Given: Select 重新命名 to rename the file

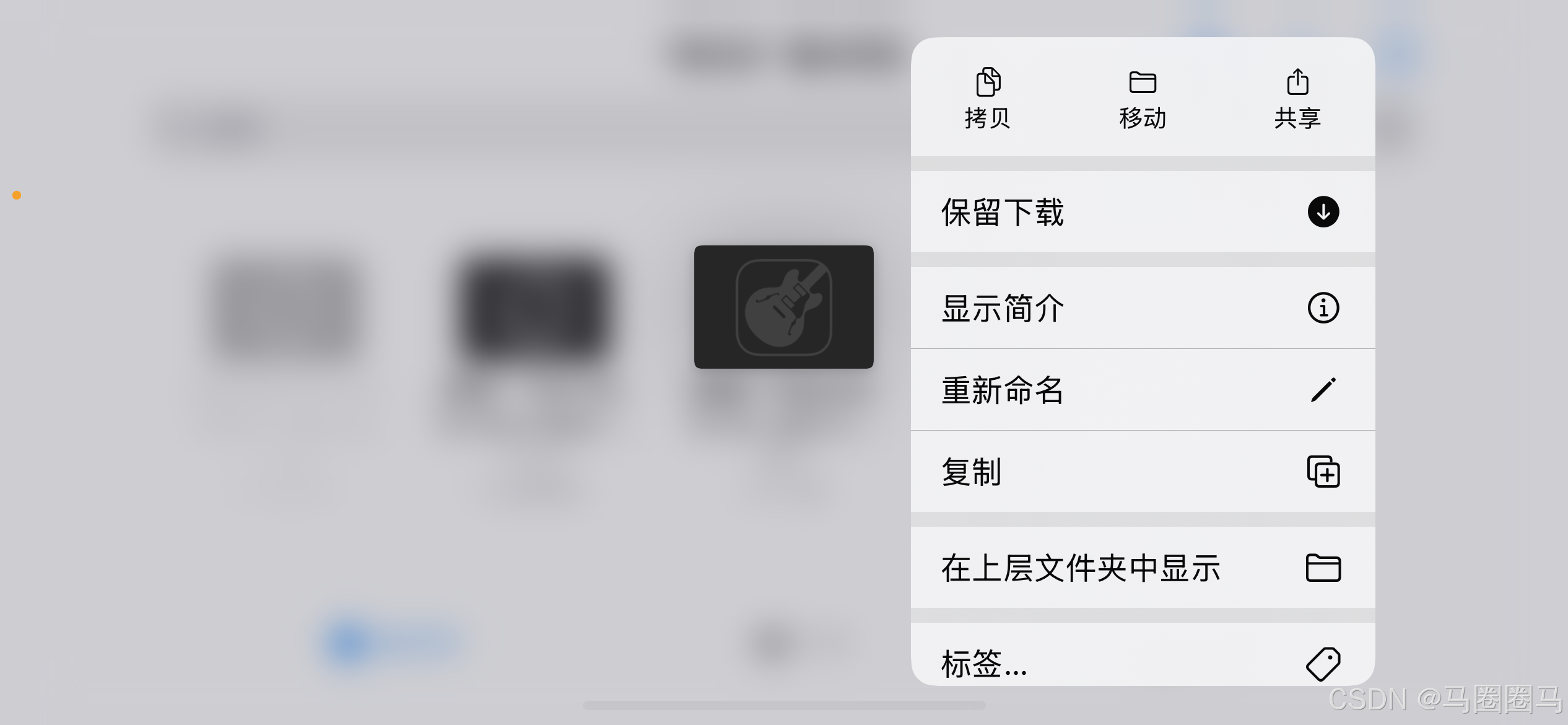Looking at the screenshot, I should (x=1143, y=390).
